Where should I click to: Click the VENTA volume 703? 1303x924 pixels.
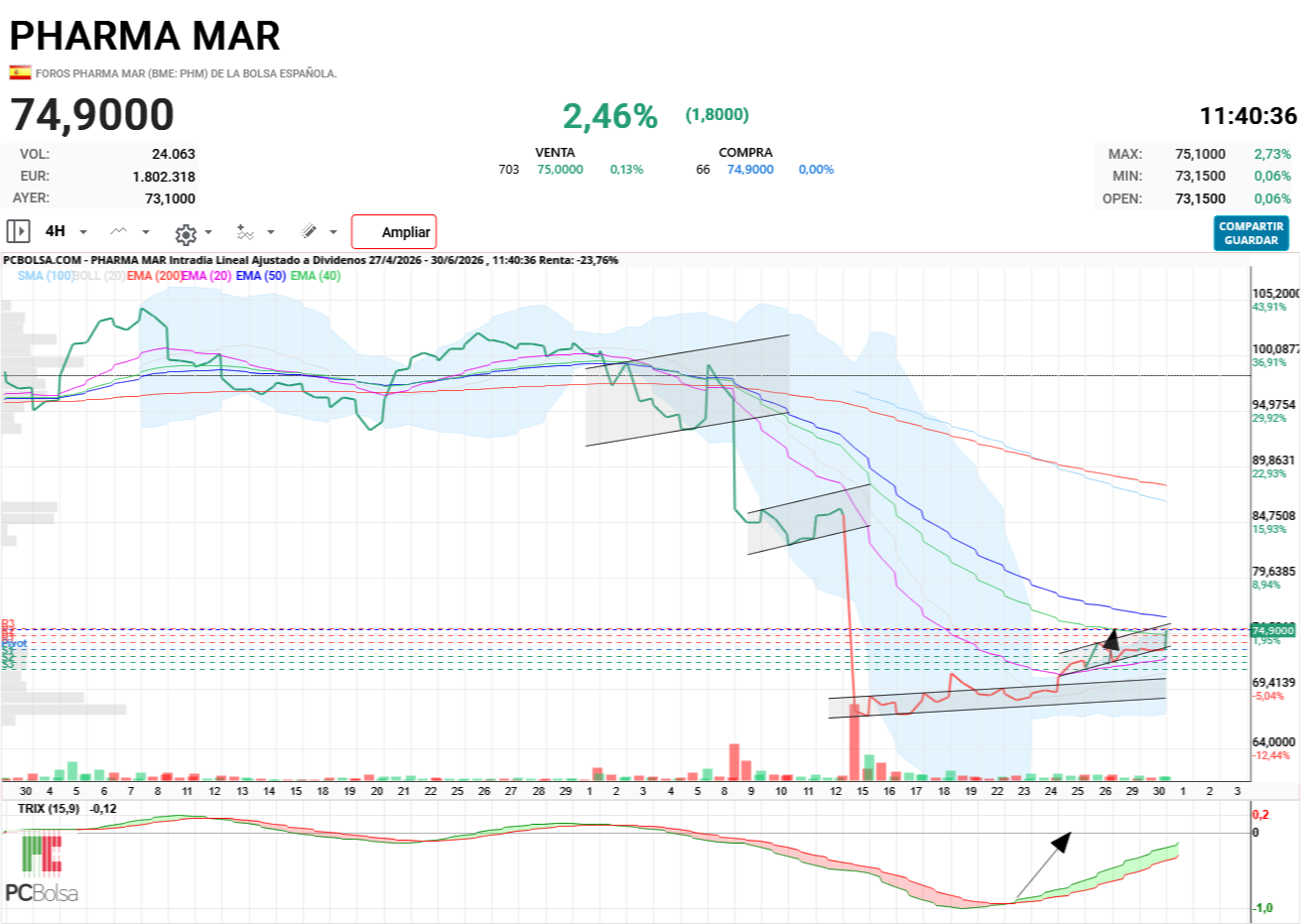509,170
